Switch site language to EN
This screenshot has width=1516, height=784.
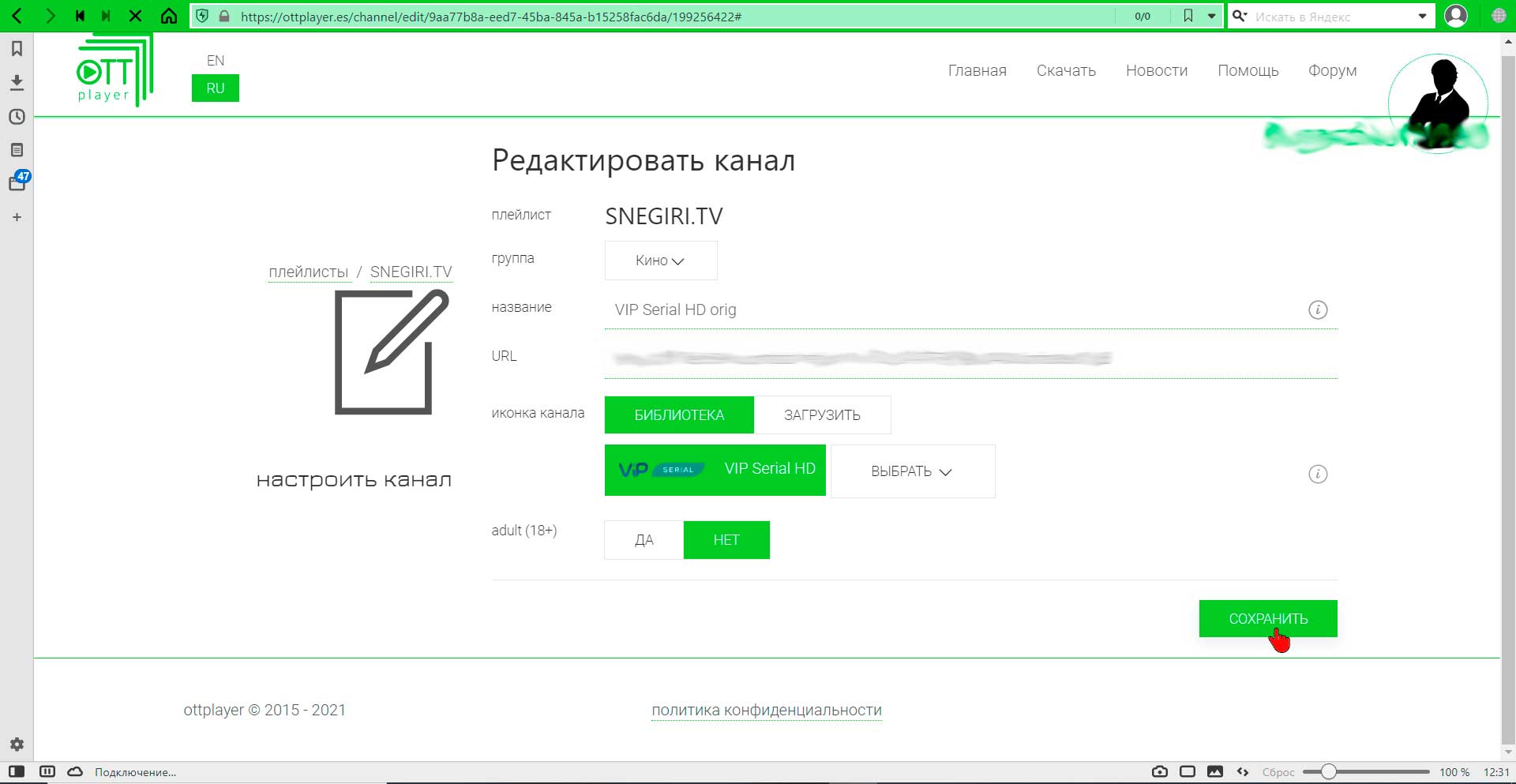pyautogui.click(x=216, y=61)
